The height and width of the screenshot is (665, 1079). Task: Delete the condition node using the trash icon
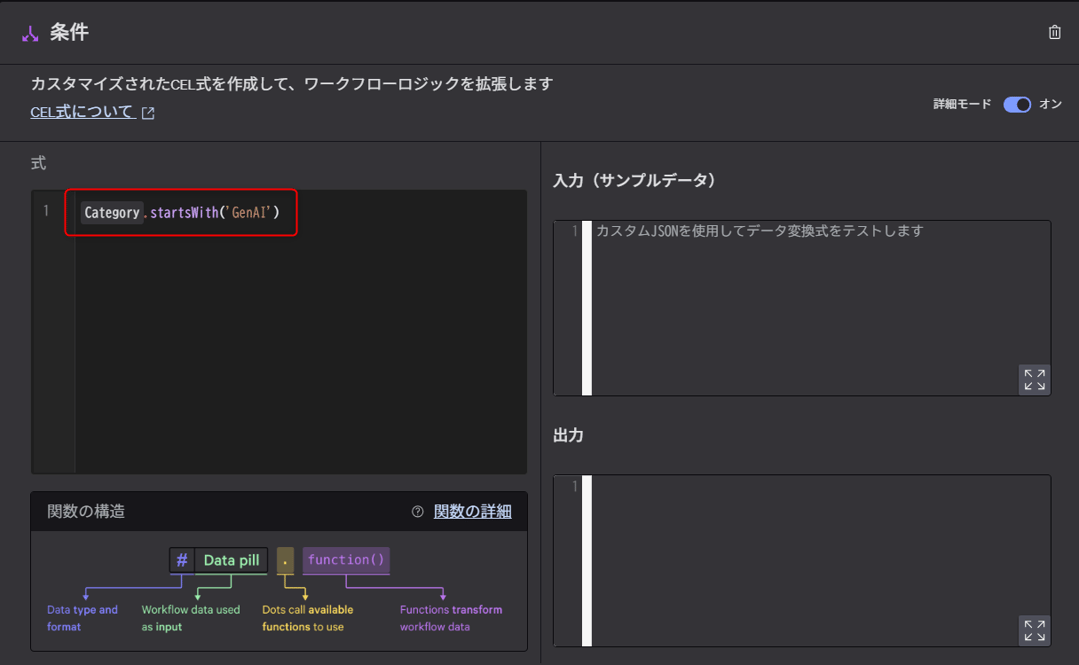click(1054, 32)
